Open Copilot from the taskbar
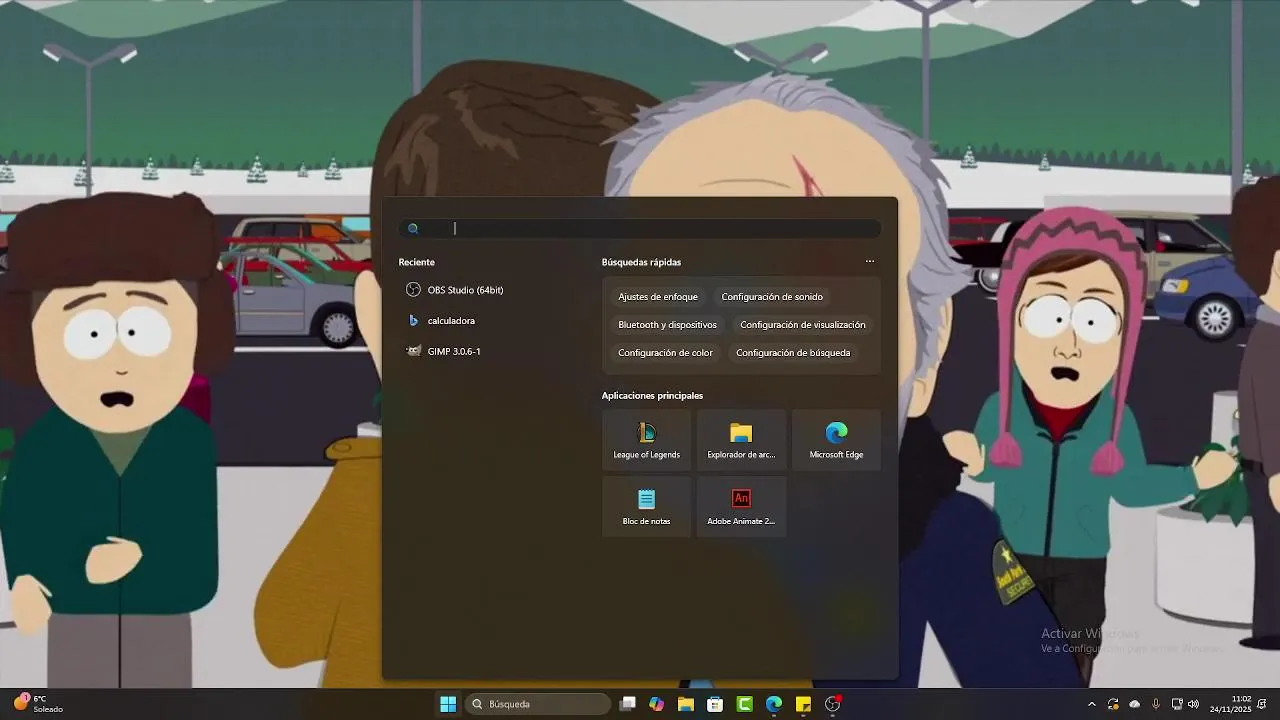The image size is (1280, 720). pyautogui.click(x=656, y=704)
